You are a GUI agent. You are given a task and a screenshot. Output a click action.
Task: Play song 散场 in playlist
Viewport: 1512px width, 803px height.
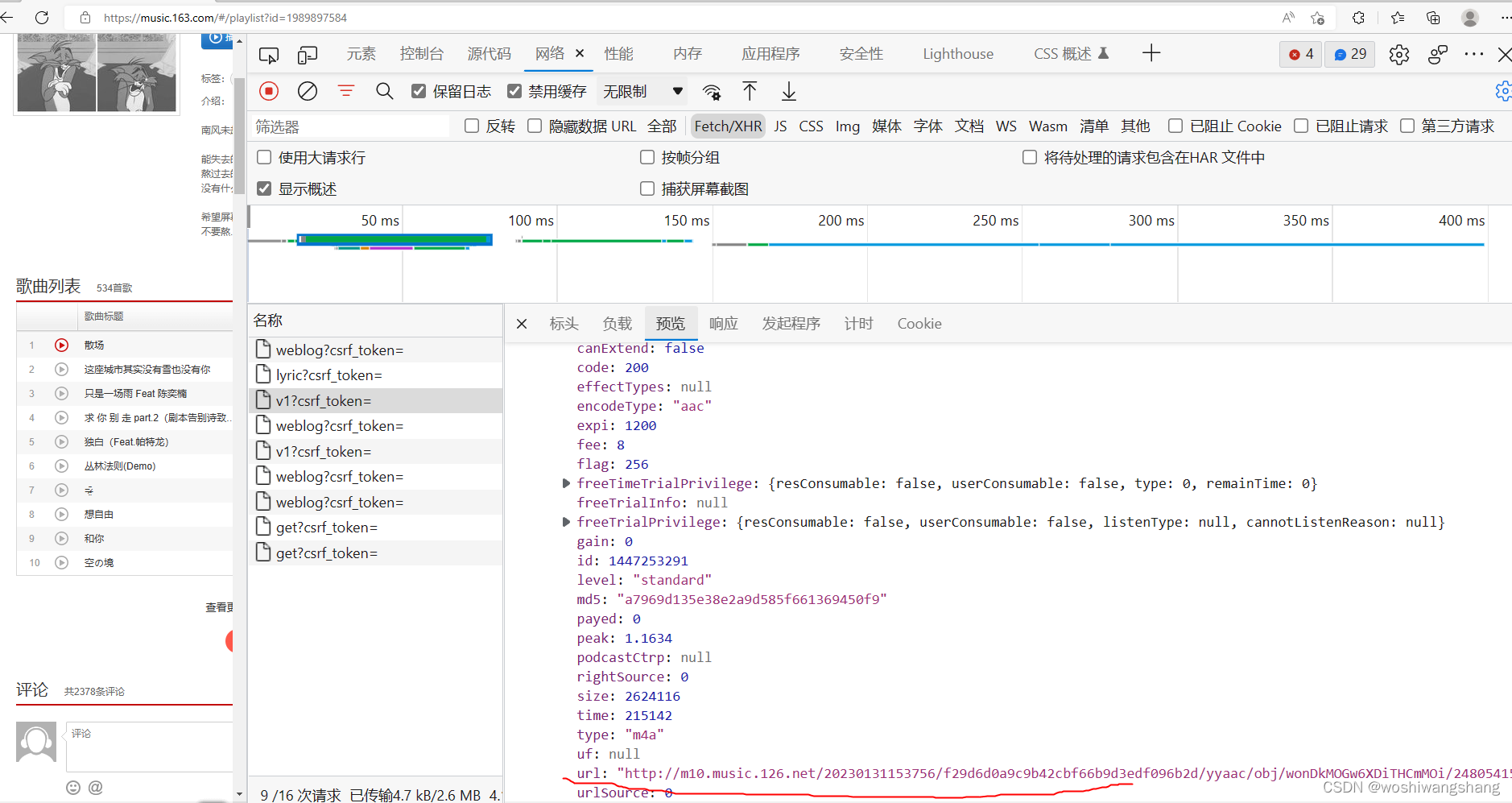pyautogui.click(x=61, y=345)
